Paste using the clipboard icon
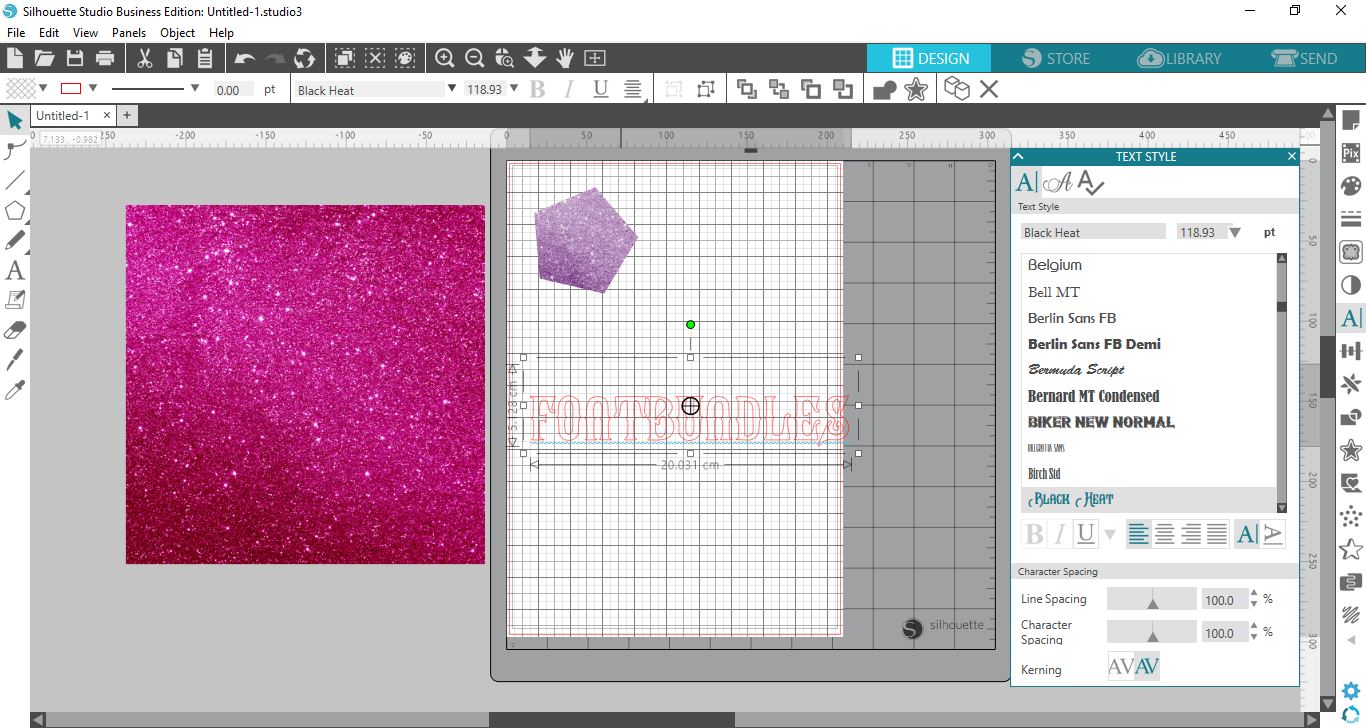Screen dimensions: 1366x728 (x=206, y=58)
